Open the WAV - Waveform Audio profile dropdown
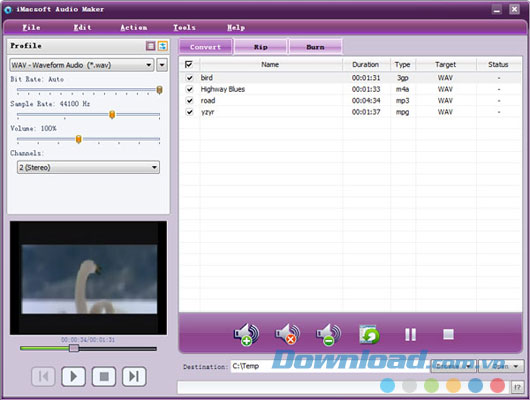 [x=81, y=65]
